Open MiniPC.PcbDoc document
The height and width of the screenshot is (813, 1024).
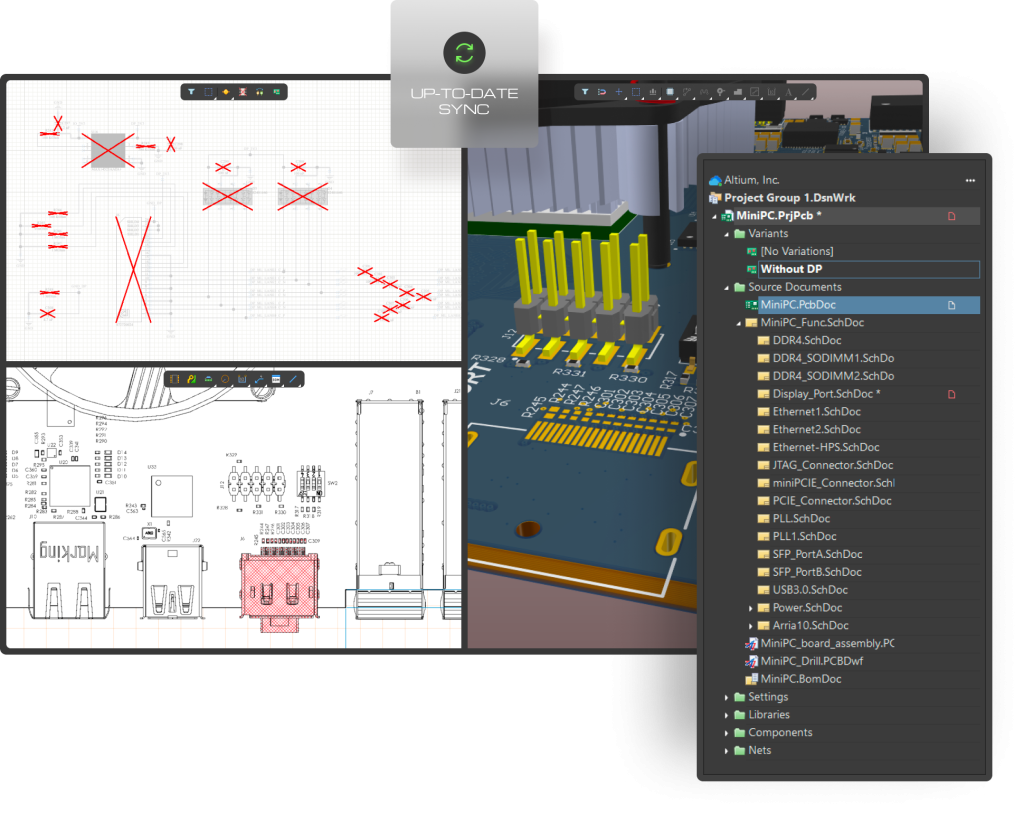pos(797,305)
